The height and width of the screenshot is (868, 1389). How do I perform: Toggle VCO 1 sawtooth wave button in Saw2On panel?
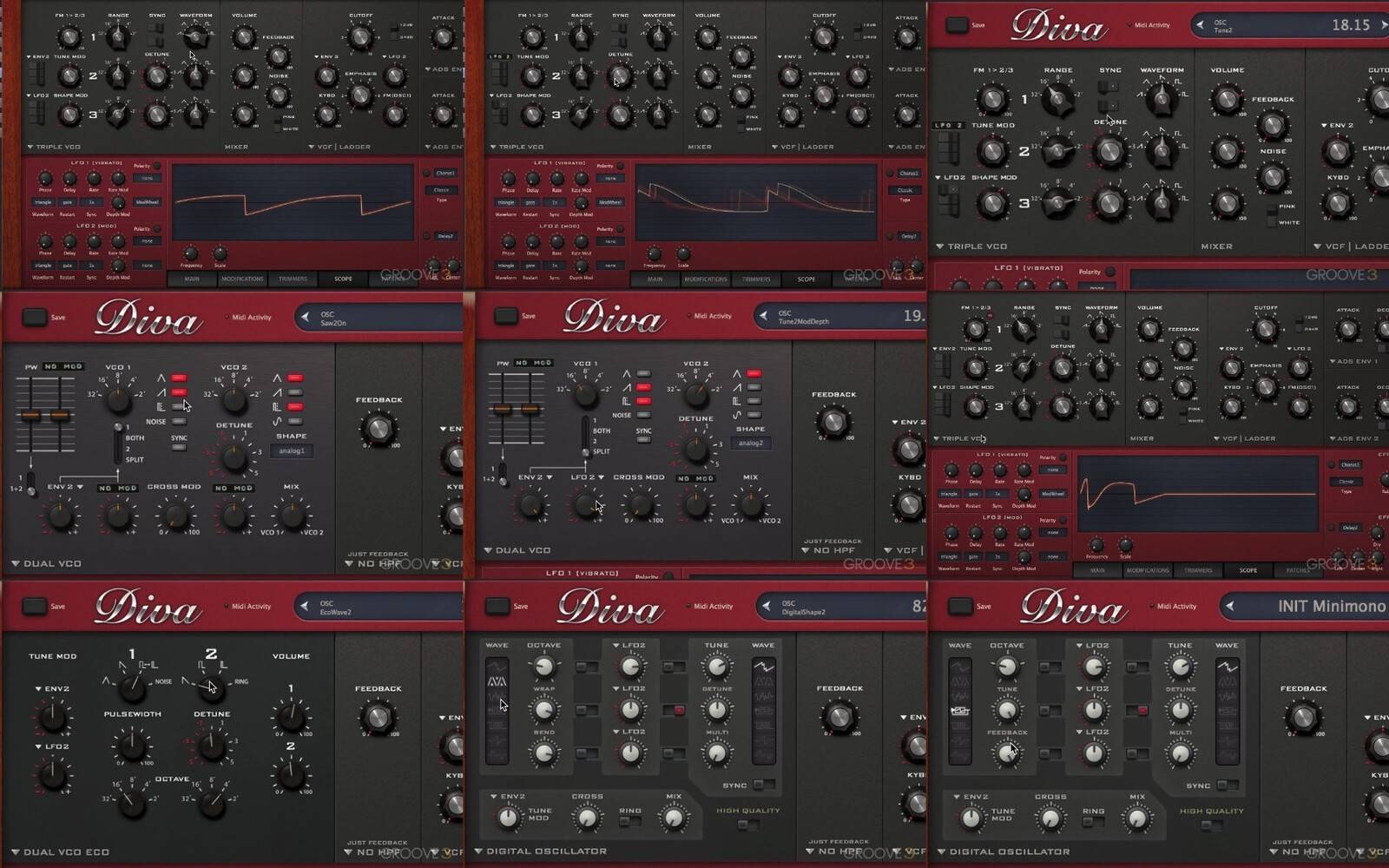[x=179, y=392]
